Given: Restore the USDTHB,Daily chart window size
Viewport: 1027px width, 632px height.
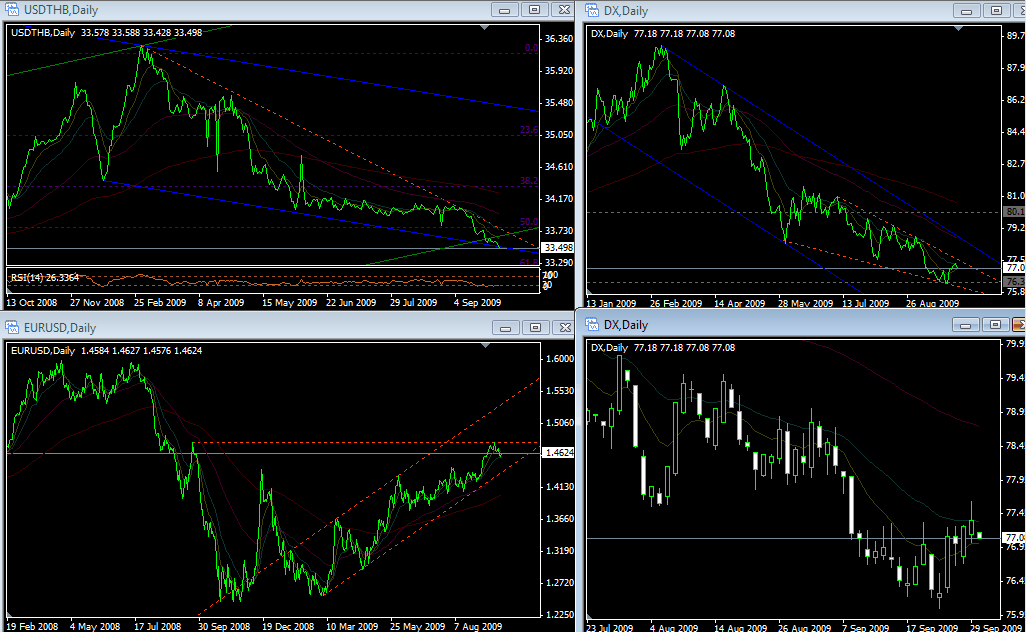Looking at the screenshot, I should pos(534,10).
